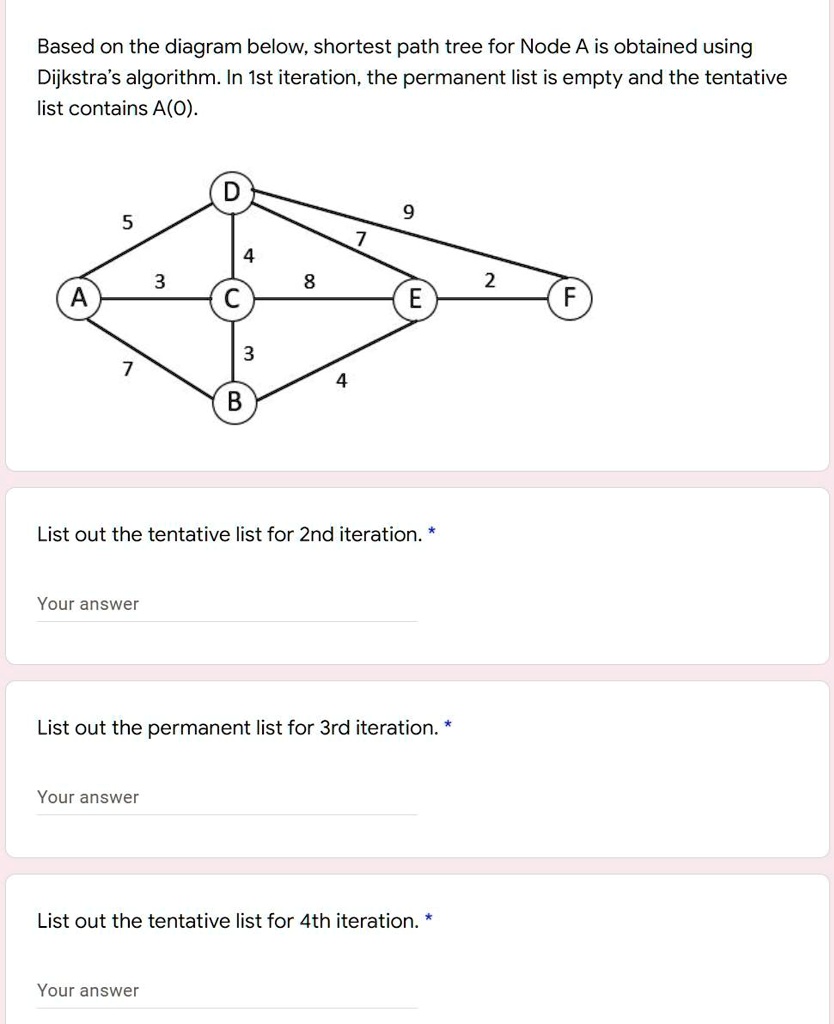This screenshot has height=1024, width=834.
Task: Click node F on the far right
Action: point(569,296)
